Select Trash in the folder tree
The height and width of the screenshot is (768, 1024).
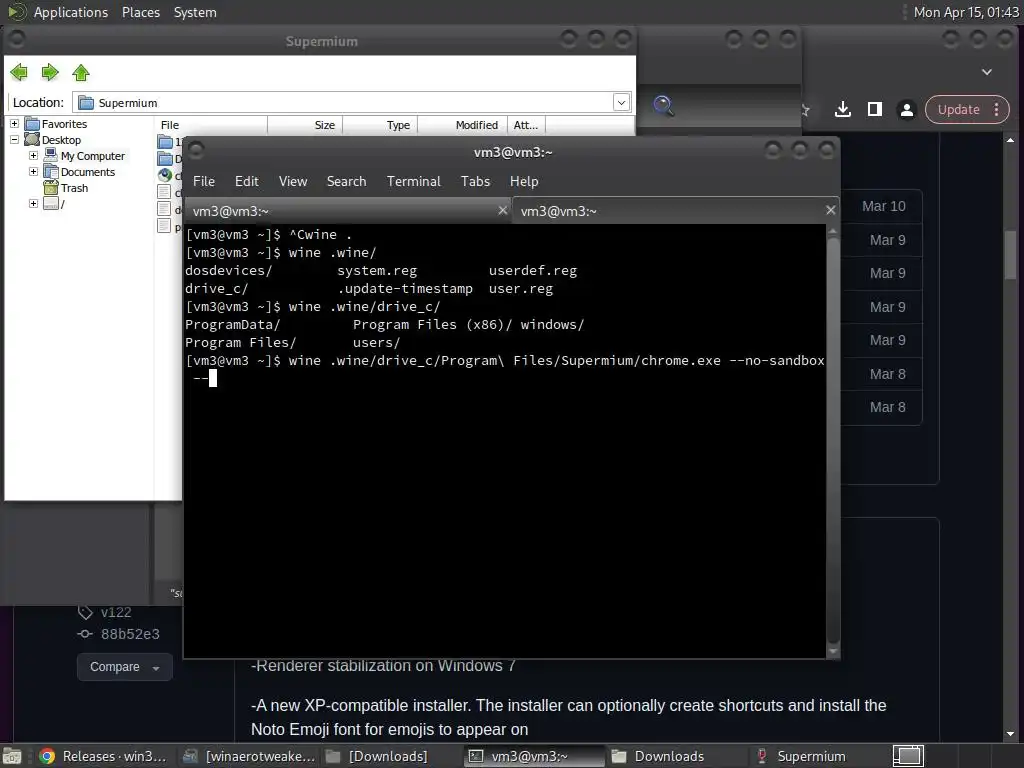(x=74, y=188)
